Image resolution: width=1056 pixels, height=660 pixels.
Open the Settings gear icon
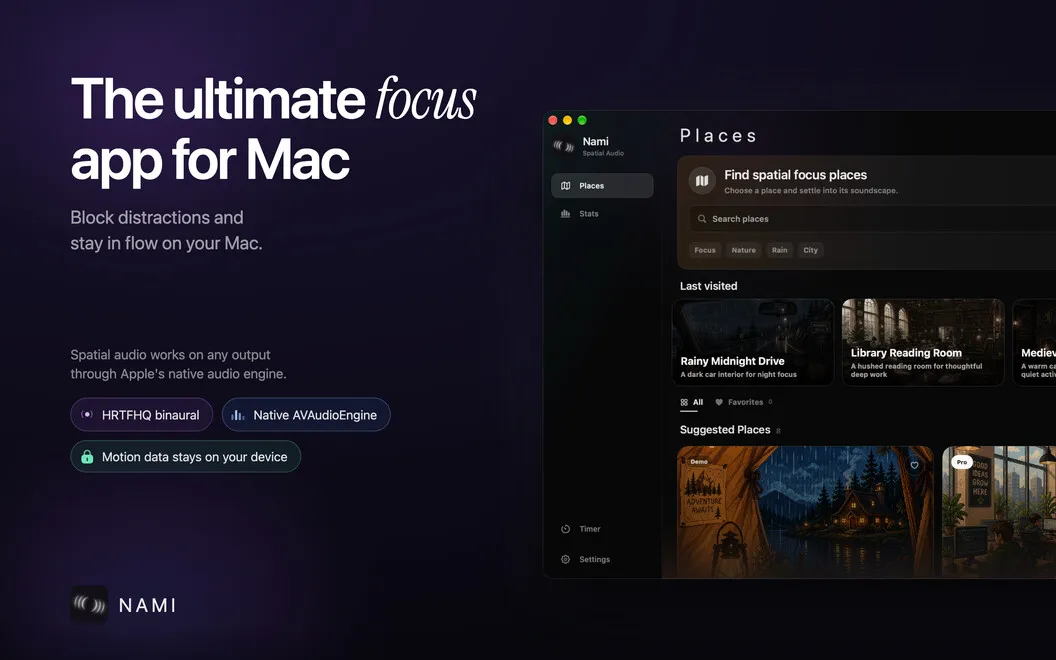(x=566, y=560)
